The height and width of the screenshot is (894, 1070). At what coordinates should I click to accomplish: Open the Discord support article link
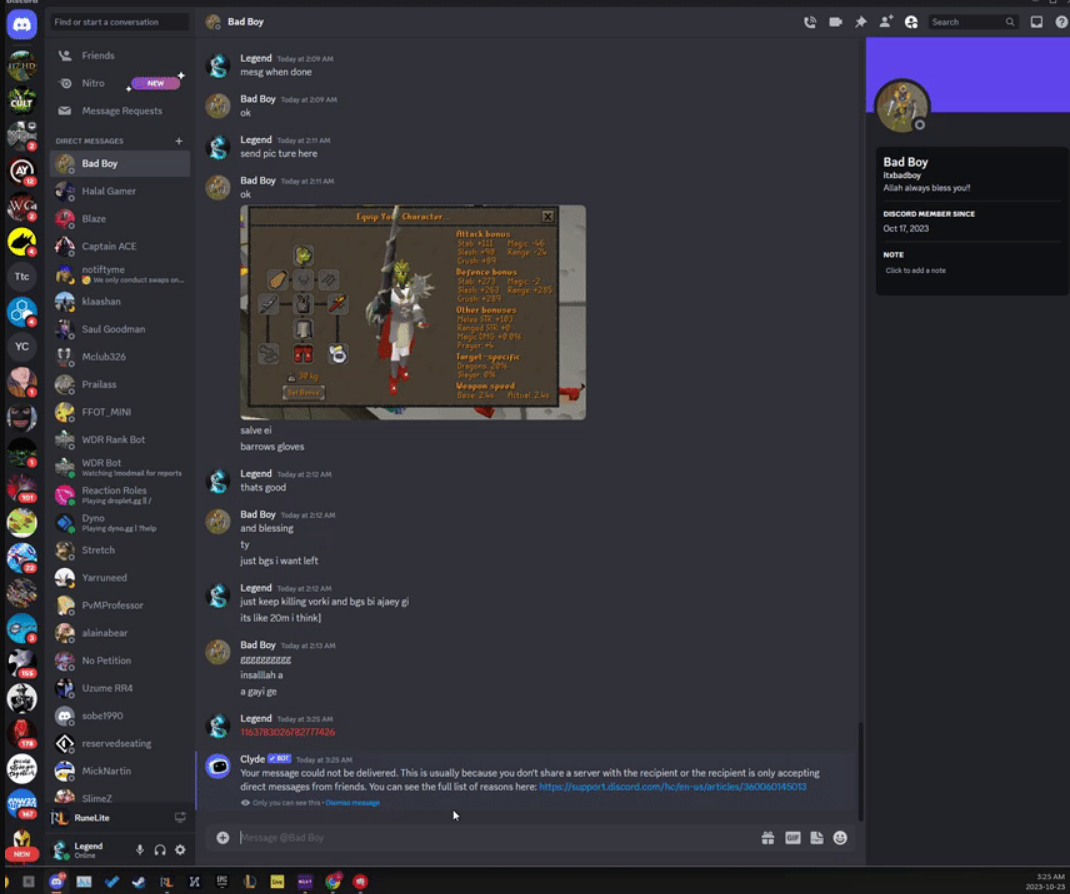click(673, 787)
